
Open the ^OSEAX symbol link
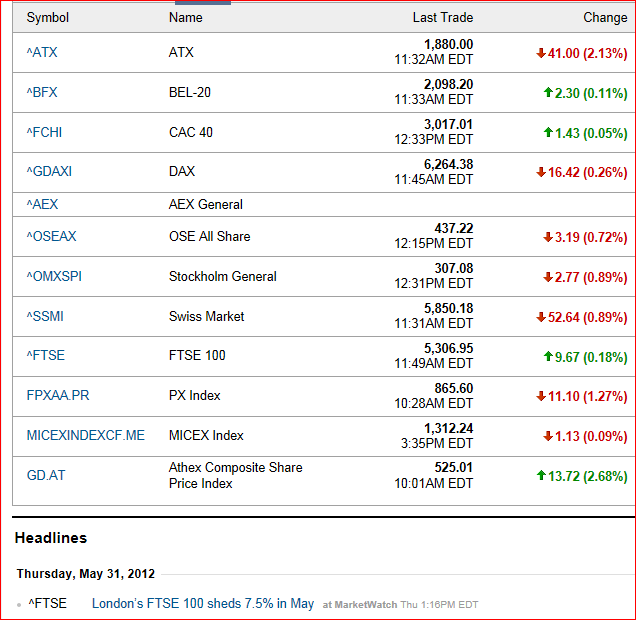(52, 236)
